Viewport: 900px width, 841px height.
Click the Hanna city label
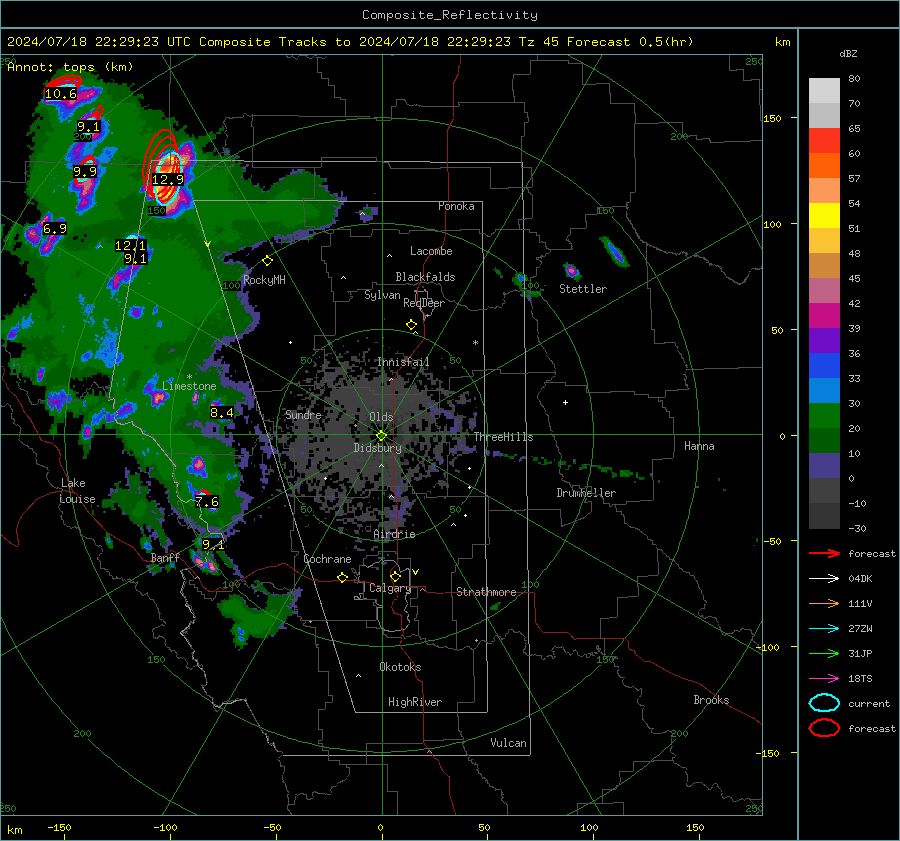tap(699, 446)
